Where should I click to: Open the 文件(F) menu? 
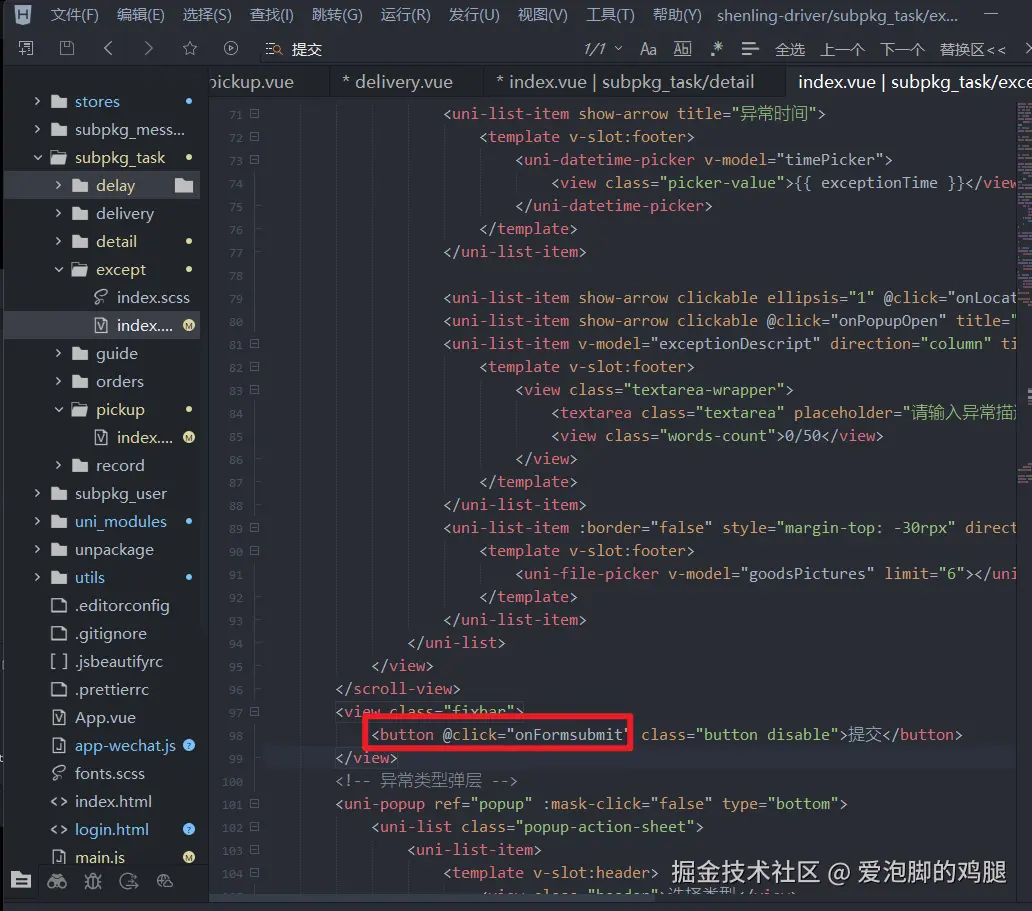pos(74,14)
